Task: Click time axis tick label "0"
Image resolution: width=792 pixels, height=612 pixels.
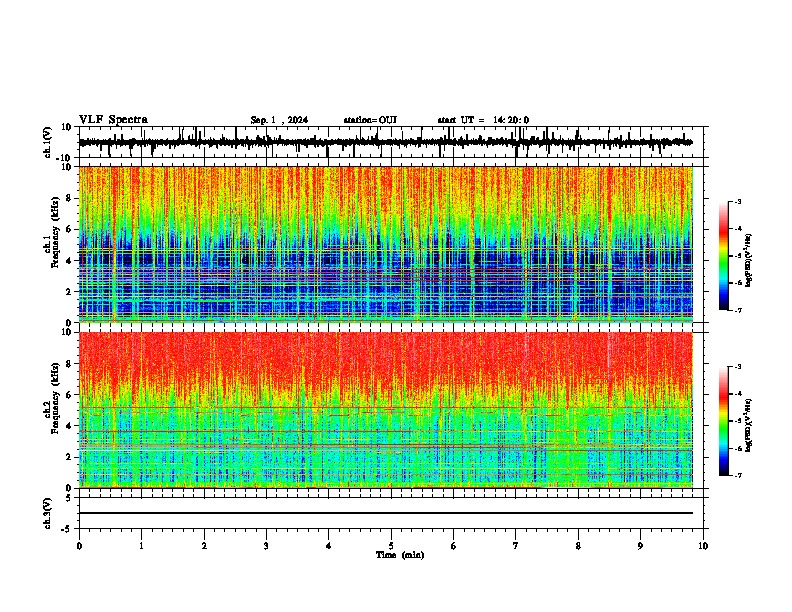Action: [x=79, y=546]
